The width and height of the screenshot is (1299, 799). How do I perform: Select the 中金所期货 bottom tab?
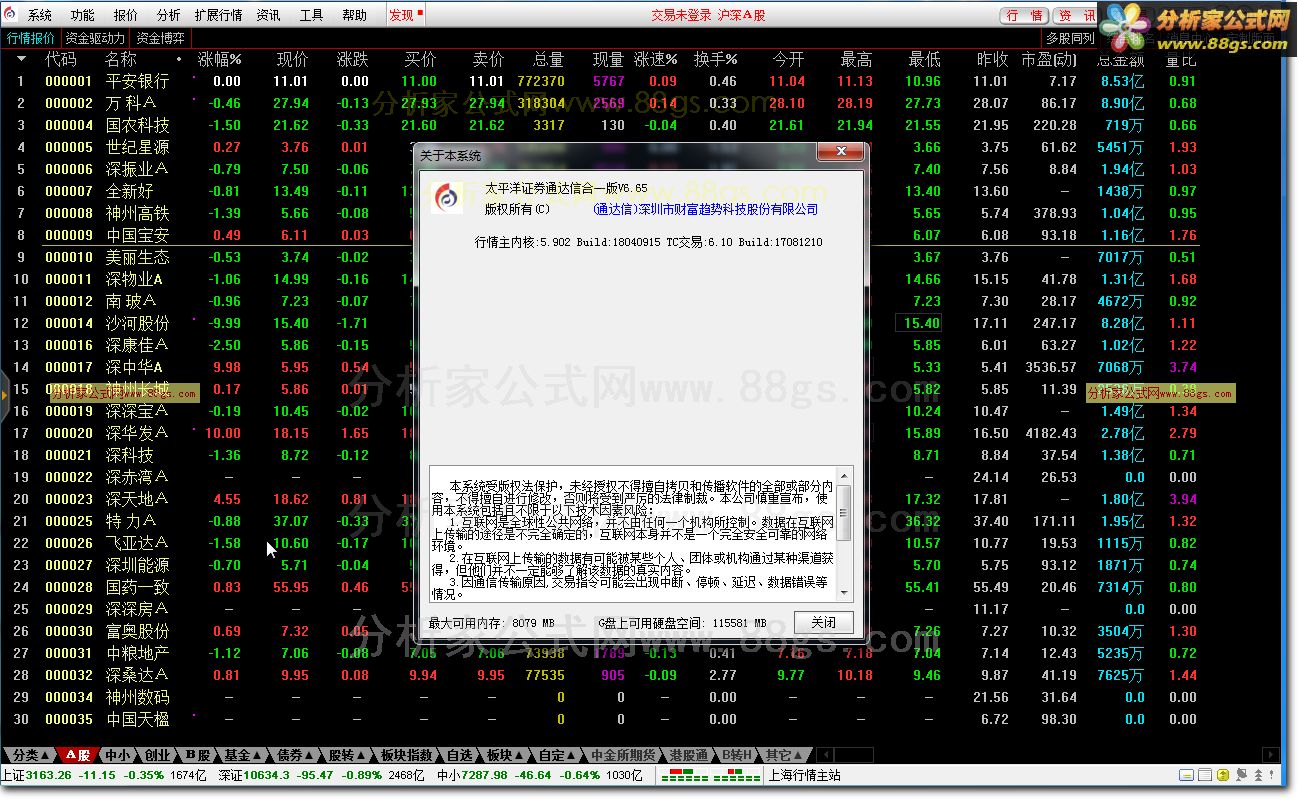(623, 755)
